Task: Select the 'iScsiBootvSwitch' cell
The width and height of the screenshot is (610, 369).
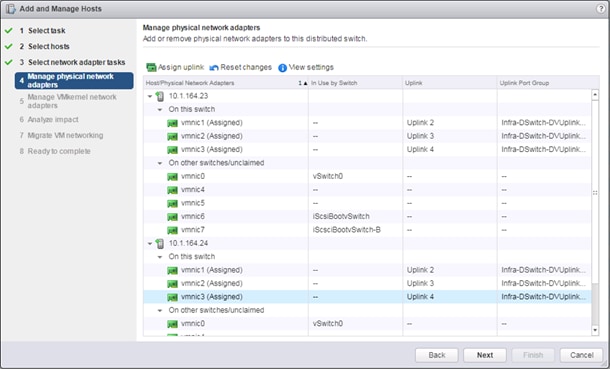Action: [341, 217]
